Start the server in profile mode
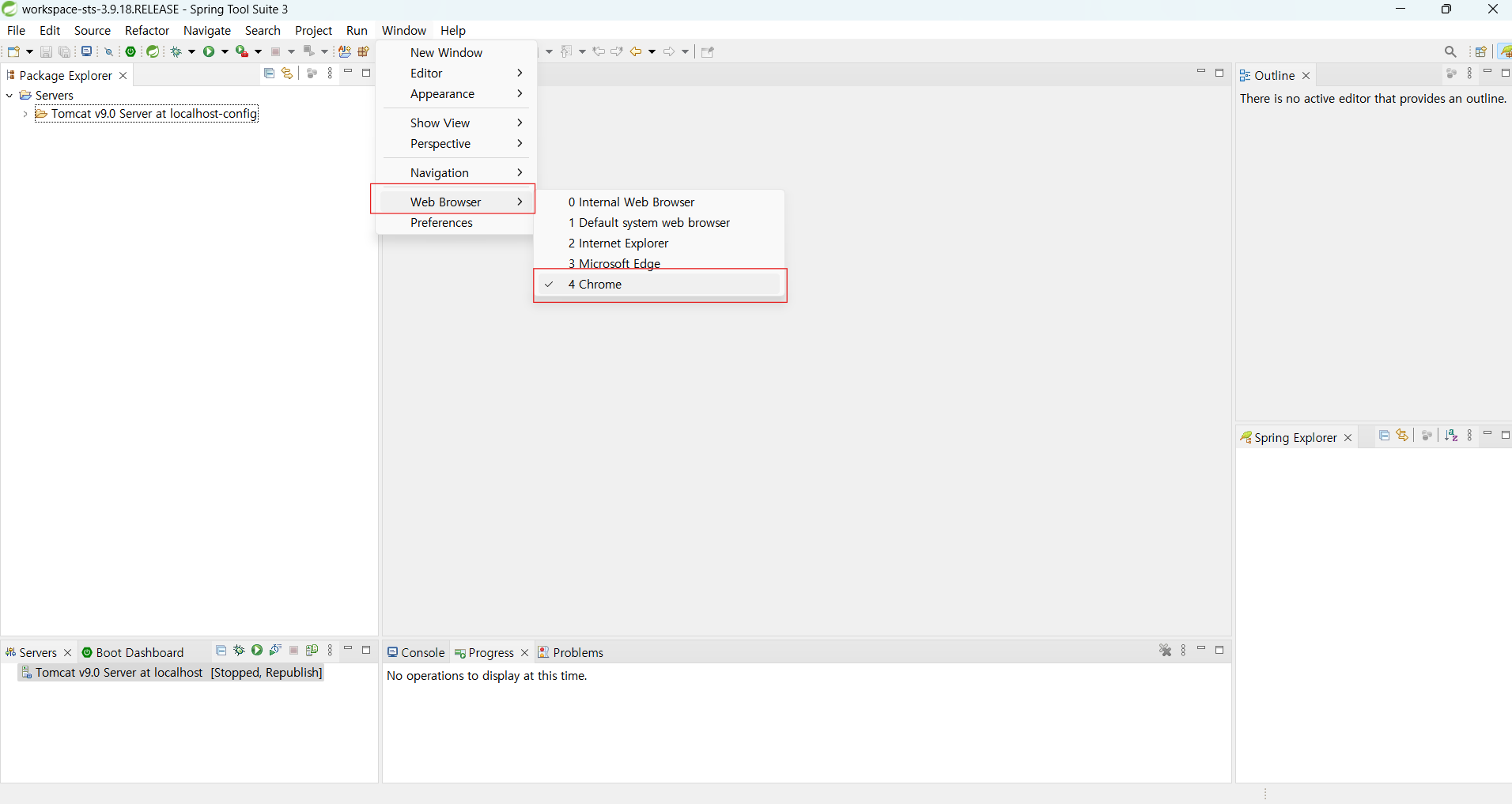Viewport: 1512px width, 804px height. (275, 651)
